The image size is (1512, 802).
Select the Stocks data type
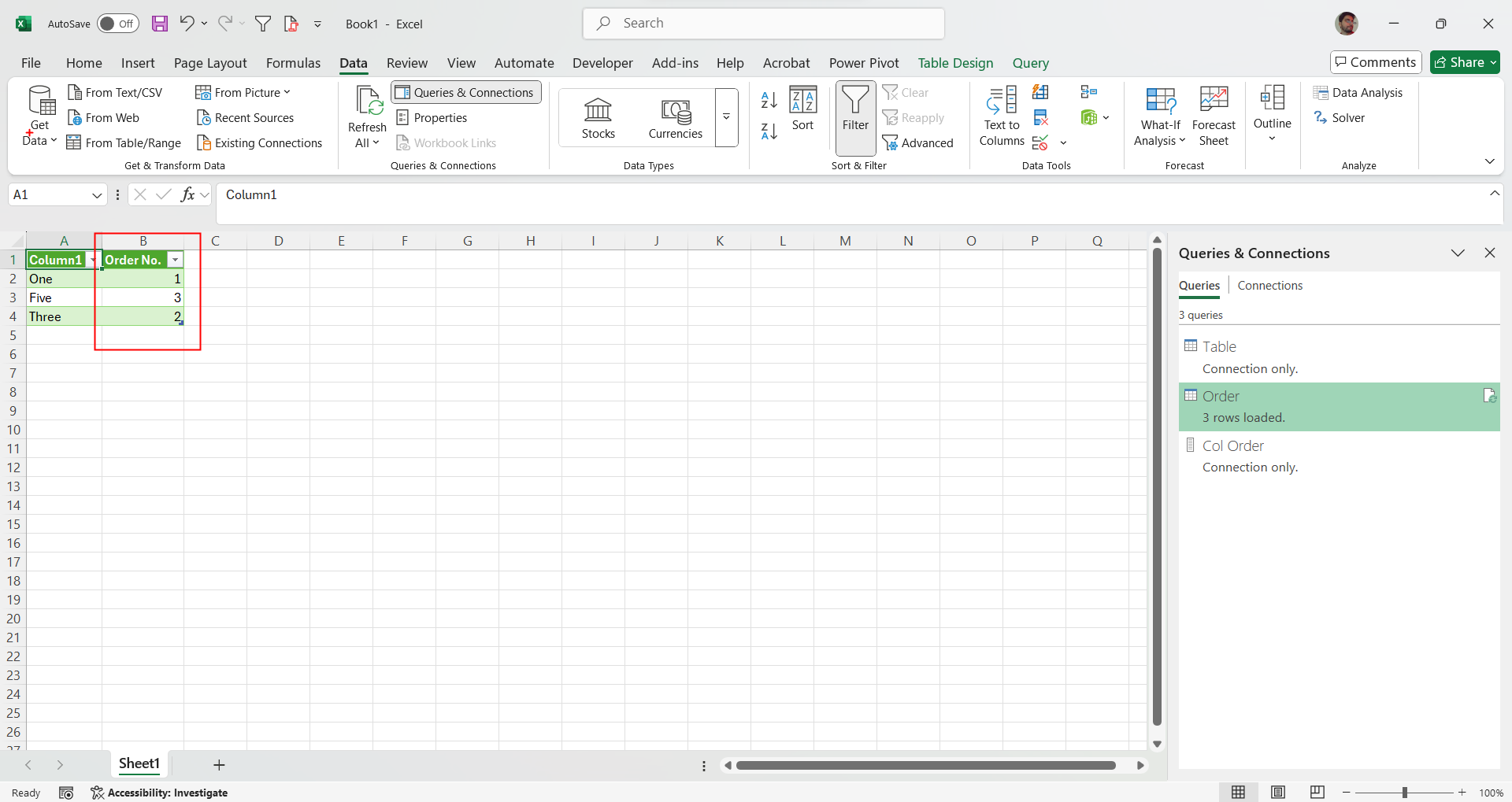(x=598, y=118)
